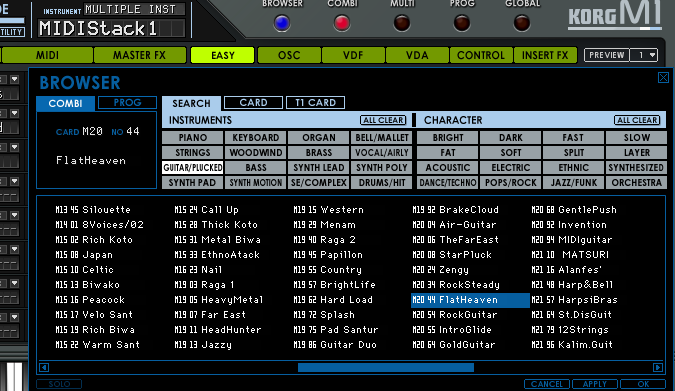Select the EASY tab
The width and height of the screenshot is (675, 391).
click(x=223, y=55)
